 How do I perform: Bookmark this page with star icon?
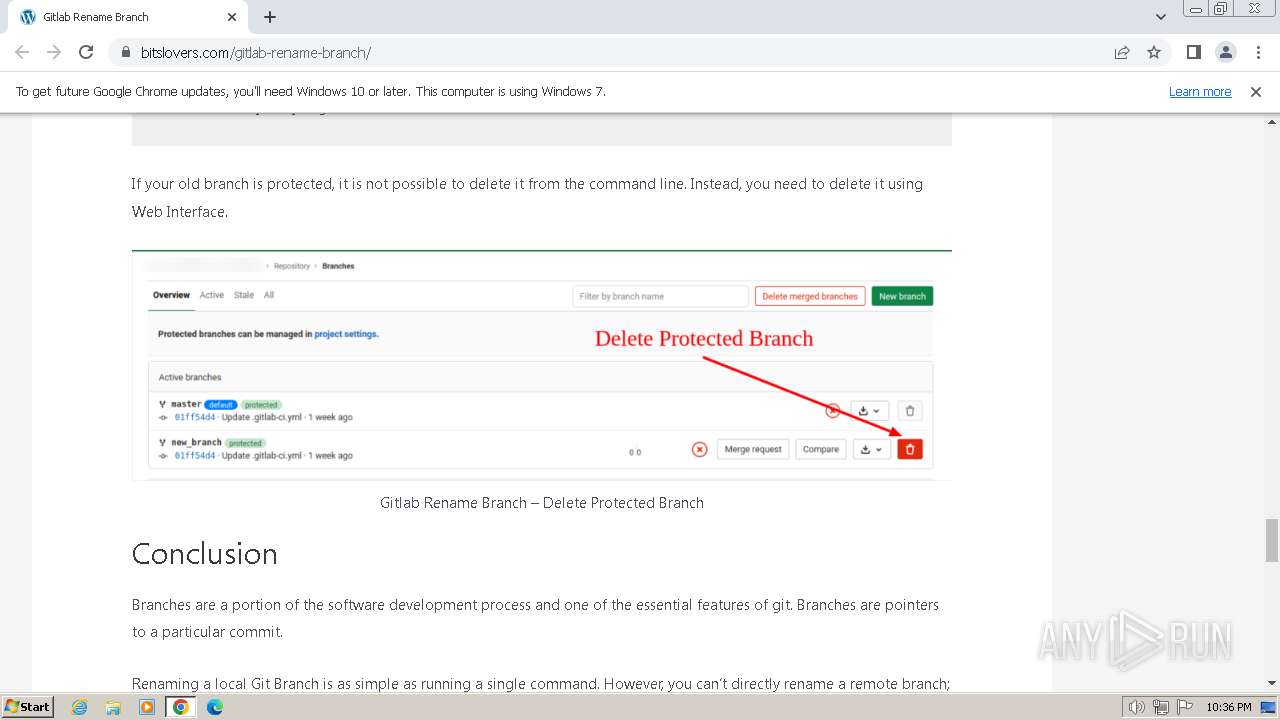point(1154,52)
